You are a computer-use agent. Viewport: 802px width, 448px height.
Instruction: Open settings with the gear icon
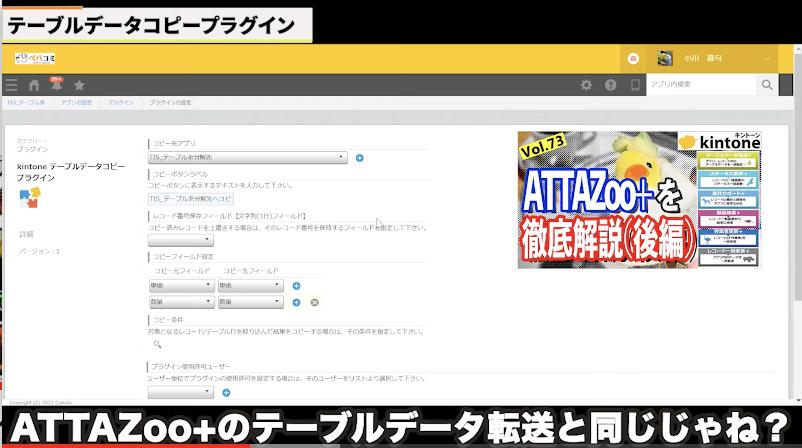pyautogui.click(x=587, y=85)
